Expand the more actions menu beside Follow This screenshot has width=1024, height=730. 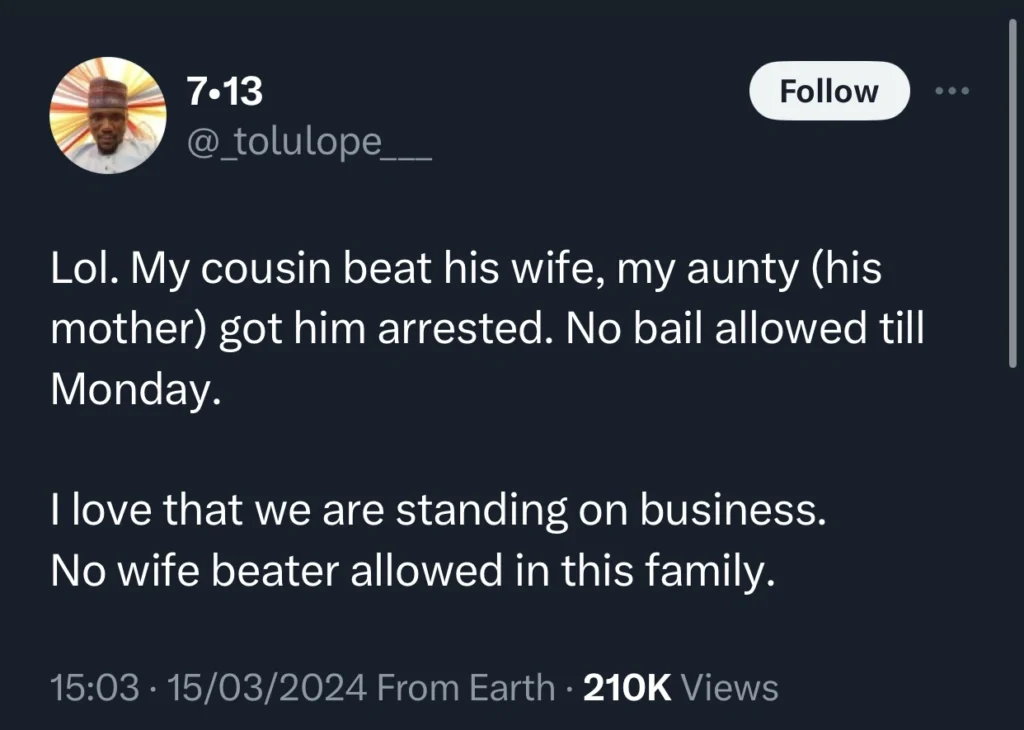952,90
